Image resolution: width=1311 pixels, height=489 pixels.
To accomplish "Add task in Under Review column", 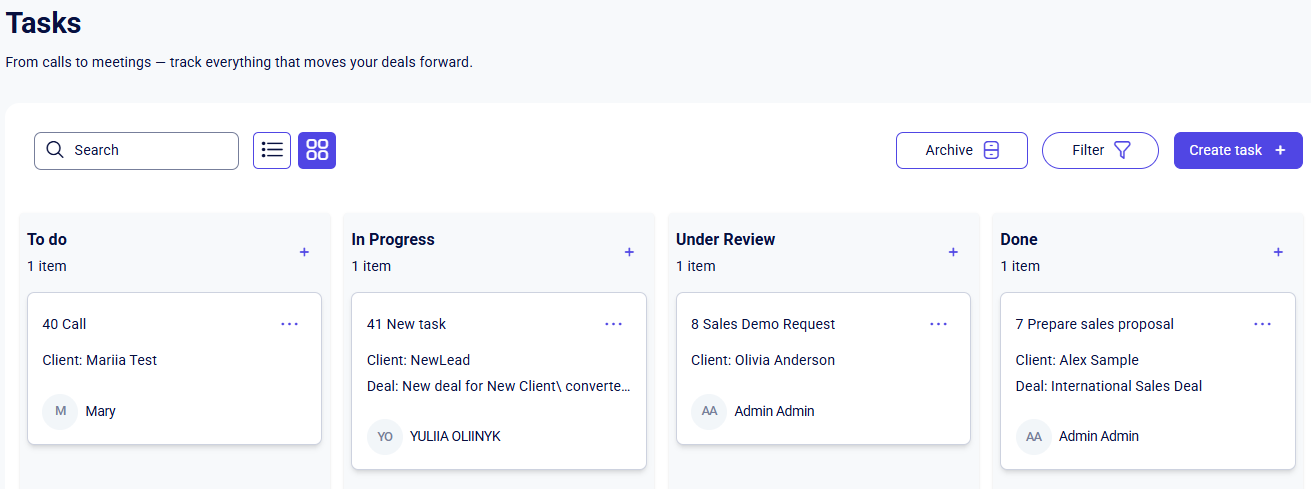I will pyautogui.click(x=953, y=252).
